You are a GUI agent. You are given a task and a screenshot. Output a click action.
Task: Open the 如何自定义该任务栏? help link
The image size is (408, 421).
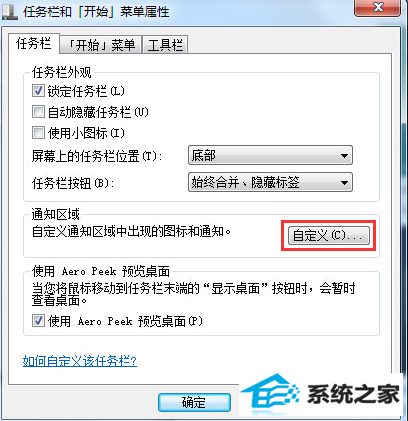[80, 361]
